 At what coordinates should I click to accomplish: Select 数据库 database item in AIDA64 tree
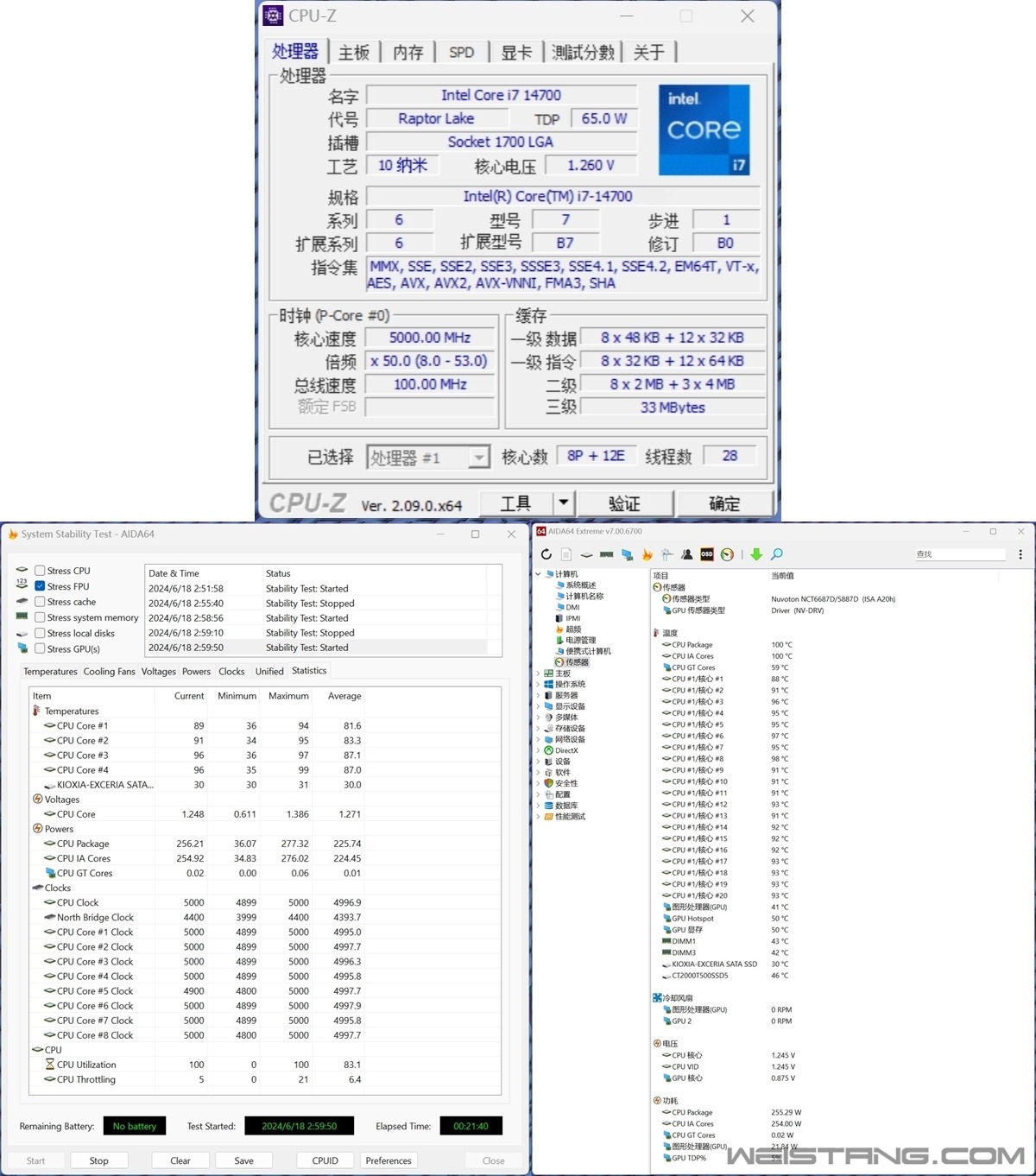click(x=561, y=806)
